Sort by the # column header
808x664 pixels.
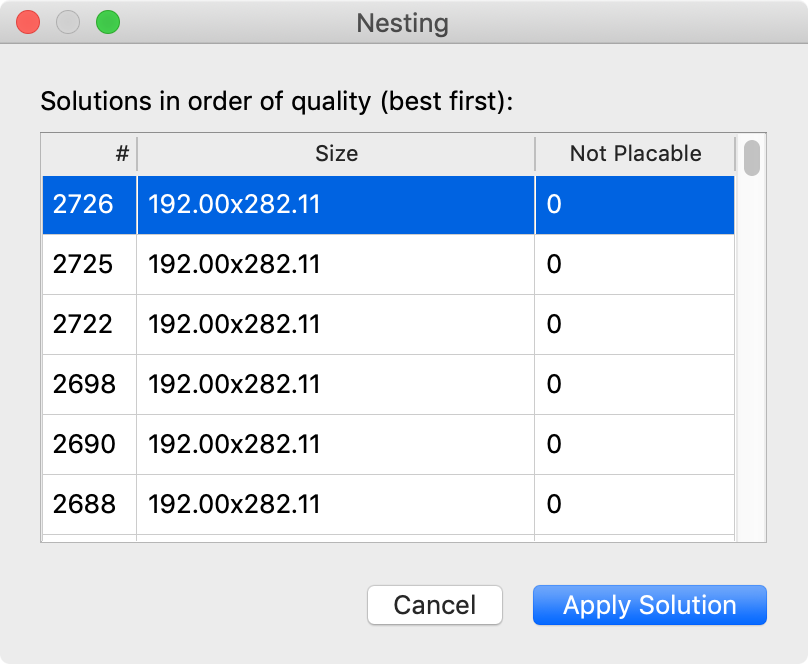[x=89, y=154]
